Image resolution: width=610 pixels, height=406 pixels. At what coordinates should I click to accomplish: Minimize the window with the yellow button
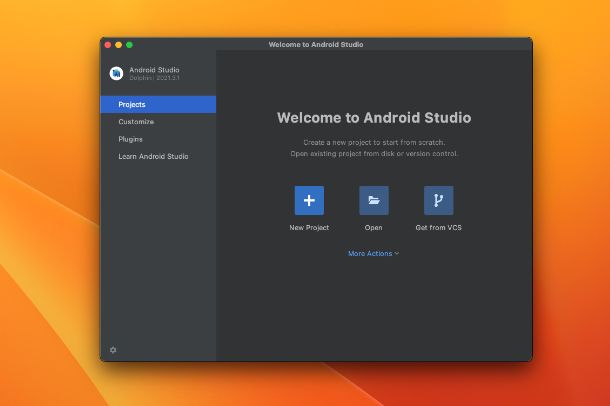tap(119, 45)
